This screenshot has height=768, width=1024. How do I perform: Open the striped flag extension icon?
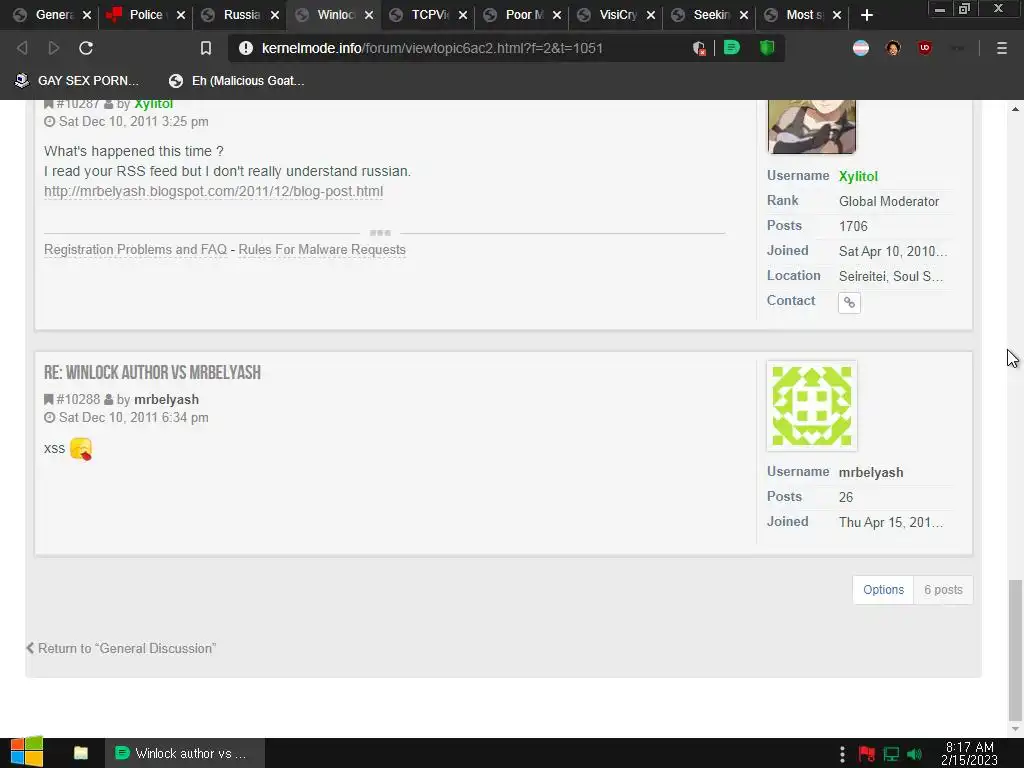[x=861, y=48]
